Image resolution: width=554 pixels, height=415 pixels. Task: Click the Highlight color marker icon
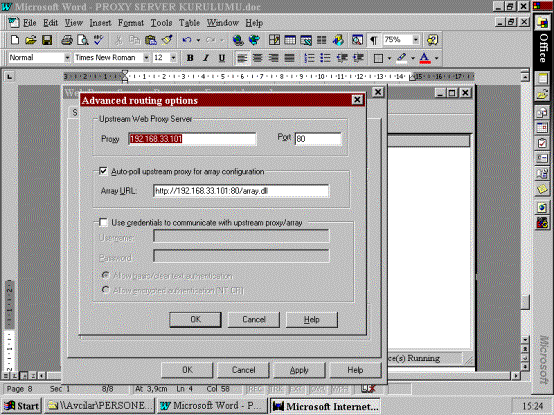pos(402,58)
